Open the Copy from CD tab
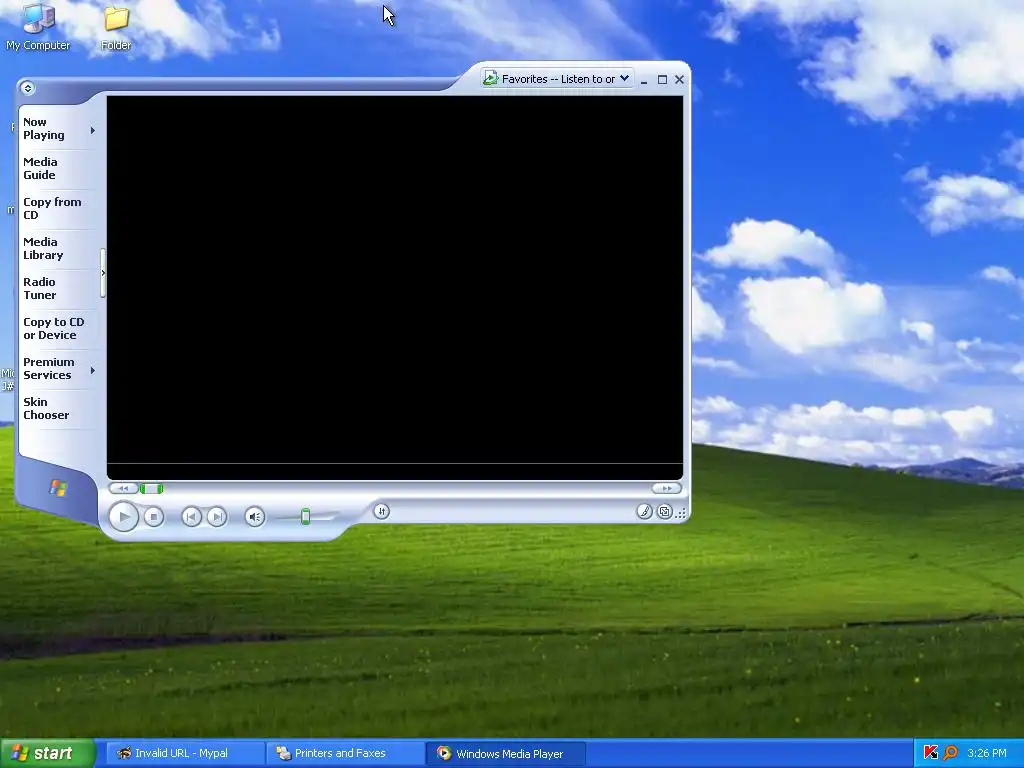Image resolution: width=1024 pixels, height=768 pixels. [x=52, y=208]
